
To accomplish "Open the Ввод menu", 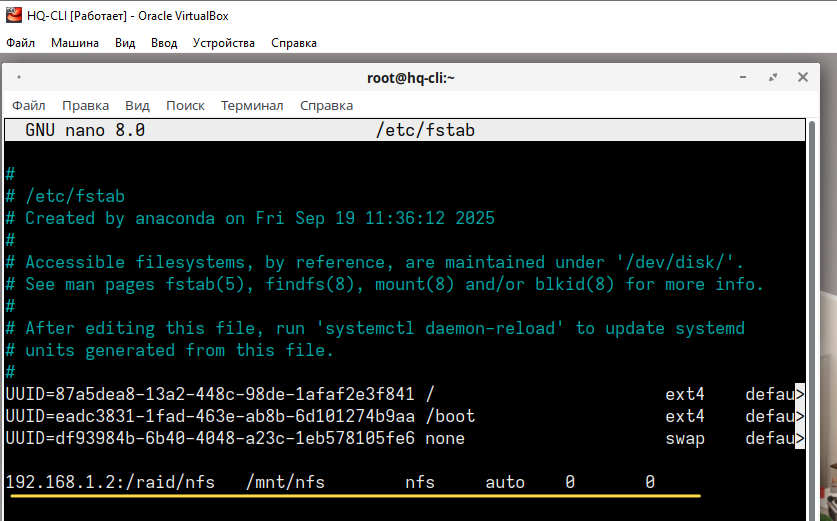I will click(164, 43).
